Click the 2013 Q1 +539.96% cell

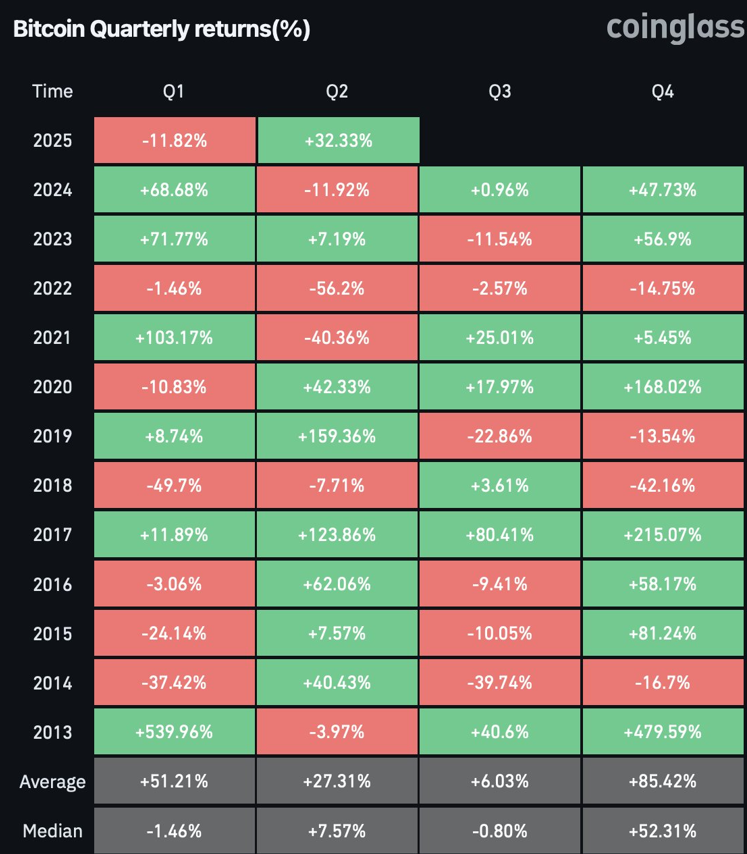click(x=174, y=732)
